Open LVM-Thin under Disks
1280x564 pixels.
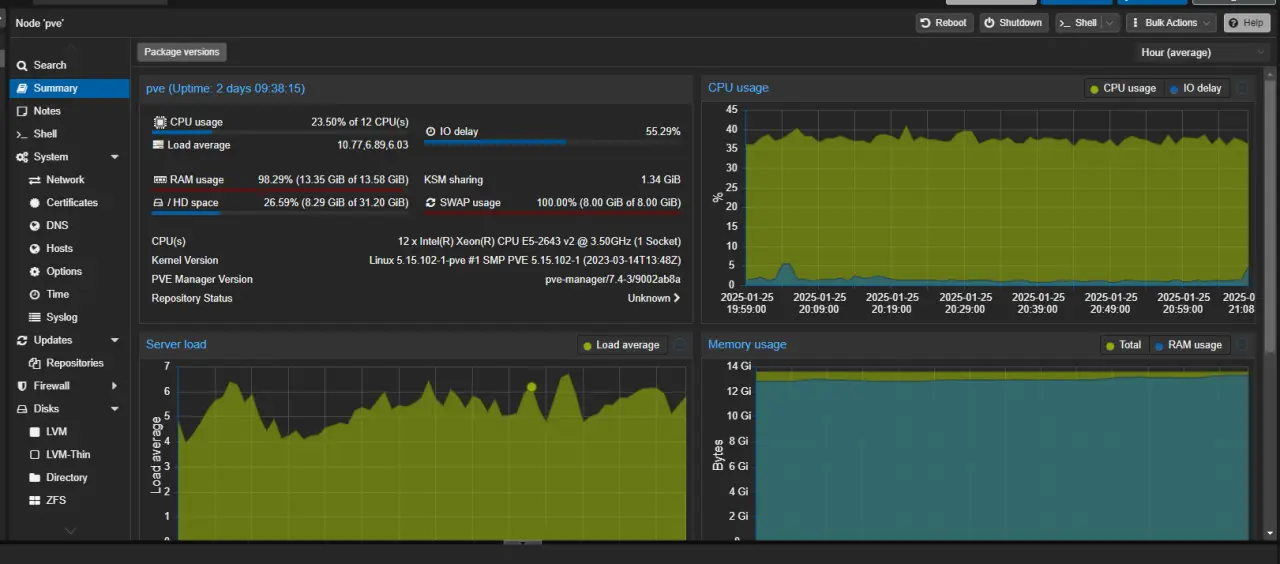click(69, 455)
